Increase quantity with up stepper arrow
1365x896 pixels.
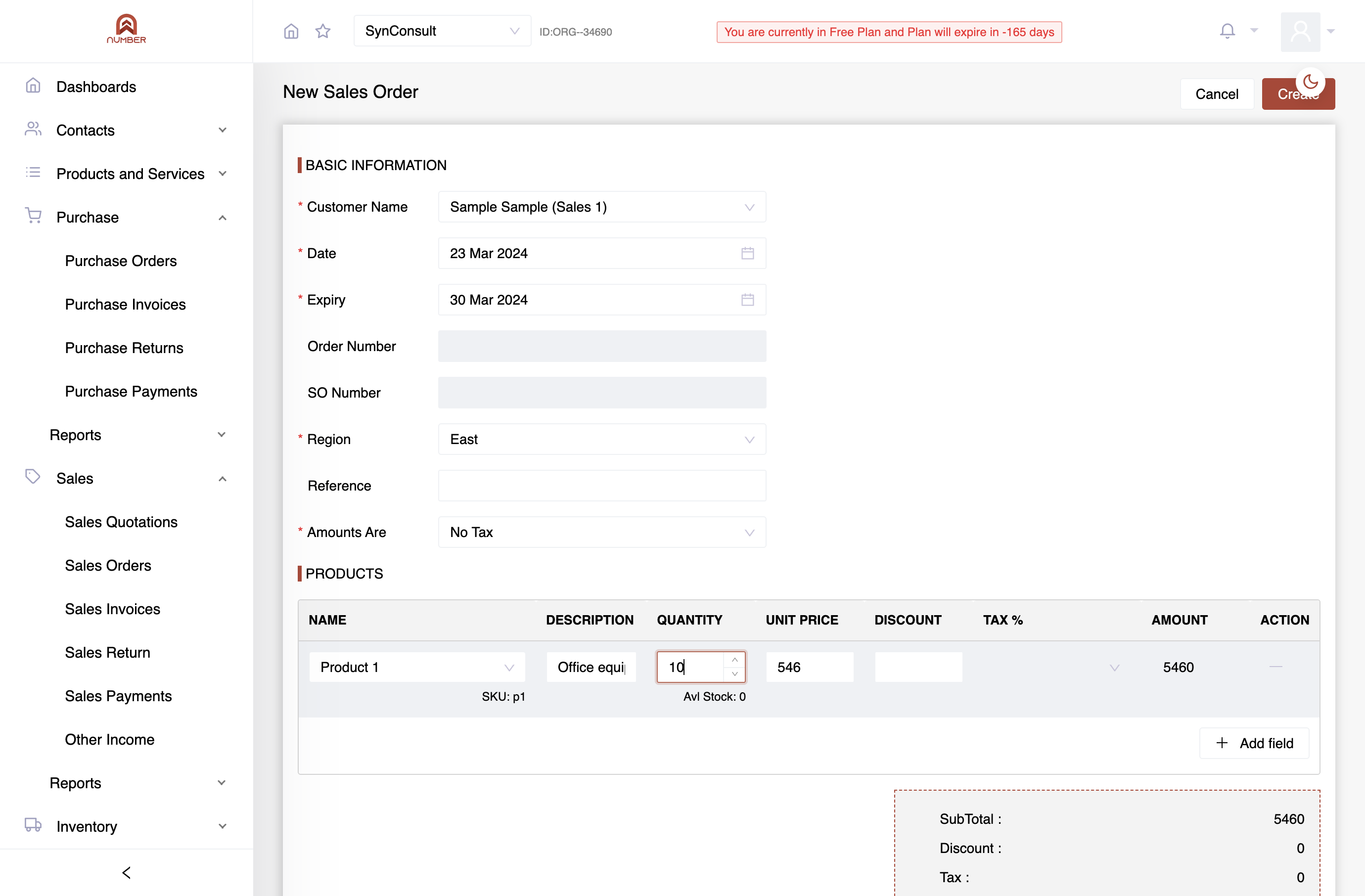pyautogui.click(x=734, y=660)
